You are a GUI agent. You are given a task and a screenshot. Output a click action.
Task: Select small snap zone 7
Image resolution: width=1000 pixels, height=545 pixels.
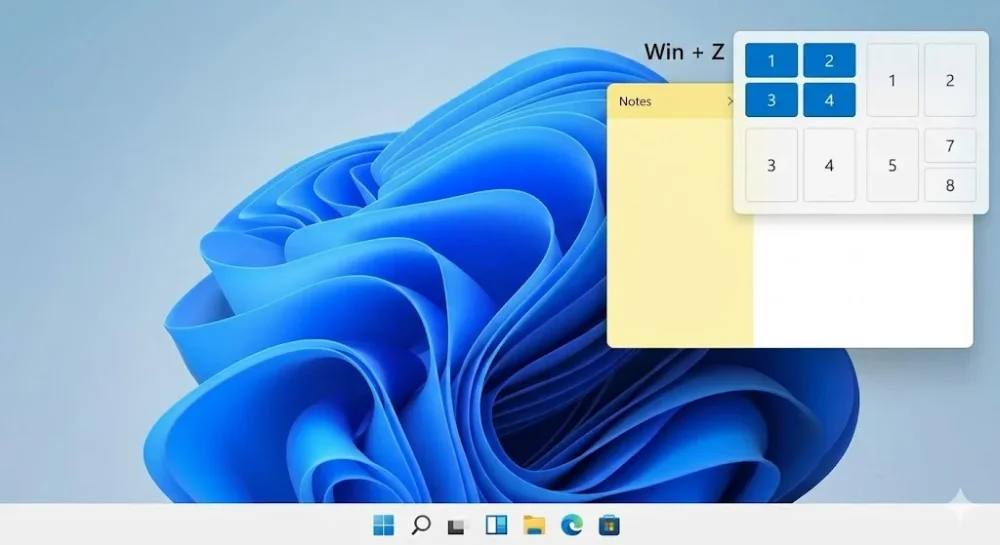coord(949,146)
